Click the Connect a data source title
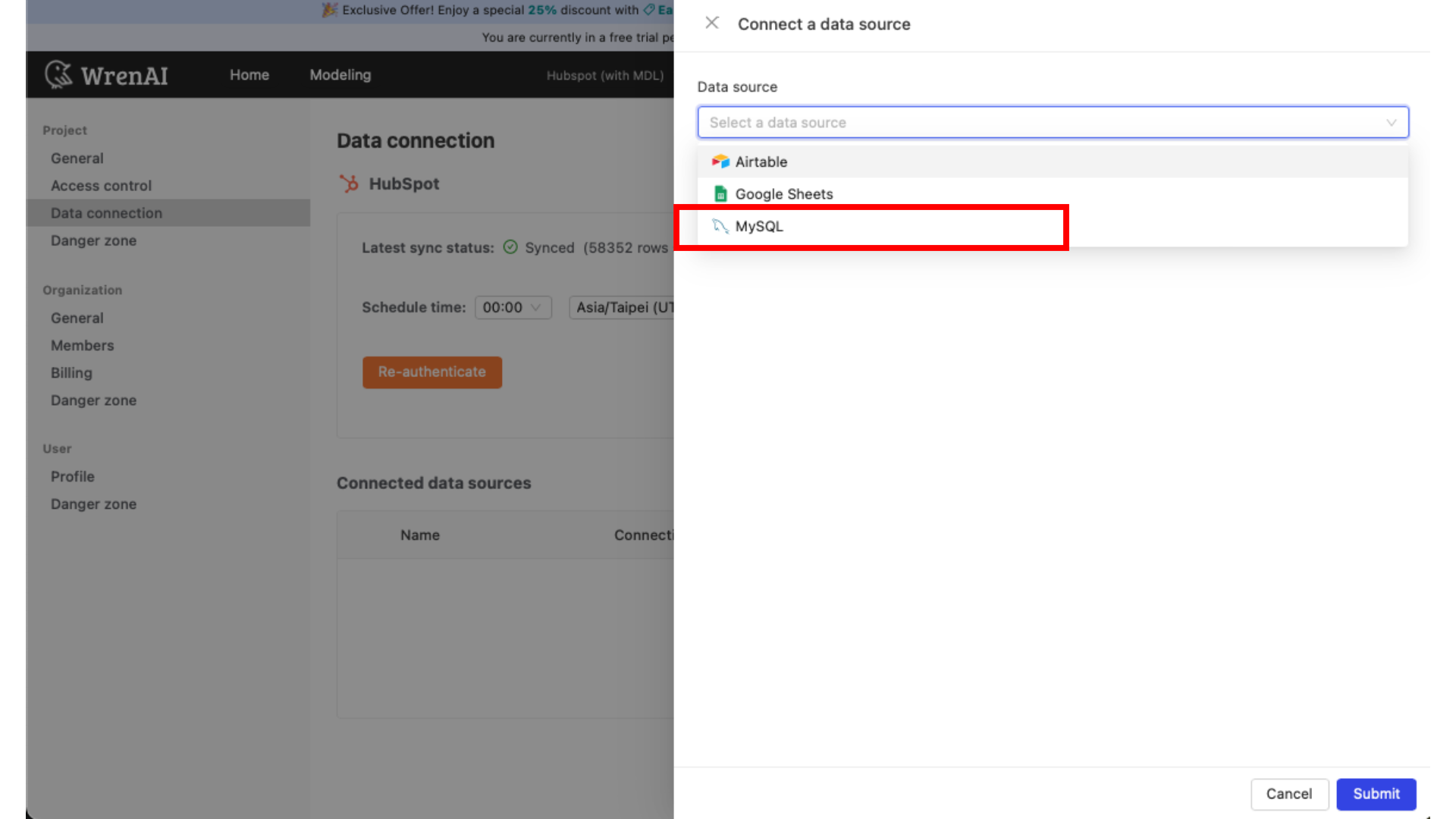The height and width of the screenshot is (819, 1456). coord(824,24)
